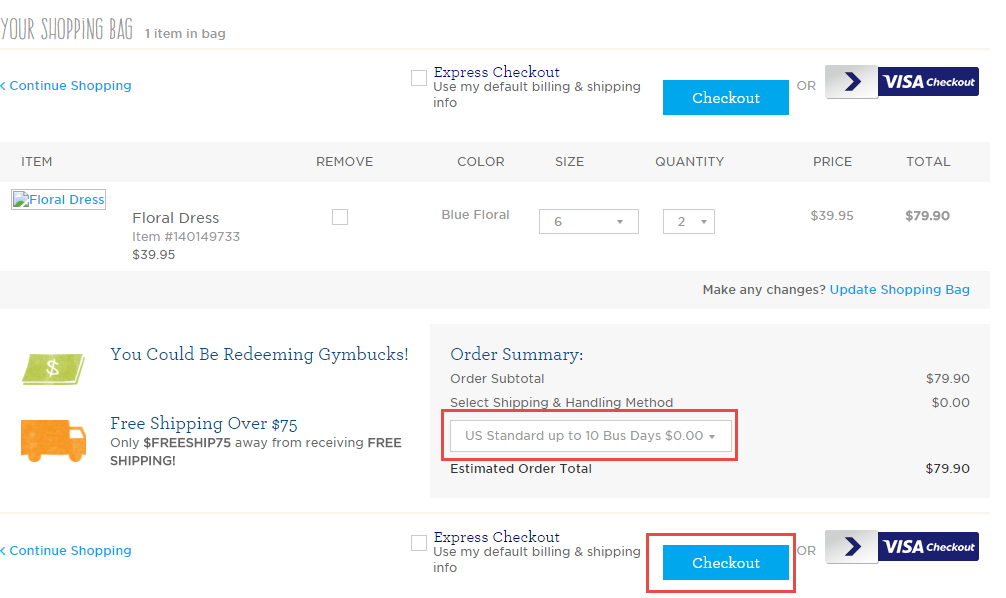Click the top Visa Checkout logo button
The image size is (1006, 598).
click(x=928, y=81)
